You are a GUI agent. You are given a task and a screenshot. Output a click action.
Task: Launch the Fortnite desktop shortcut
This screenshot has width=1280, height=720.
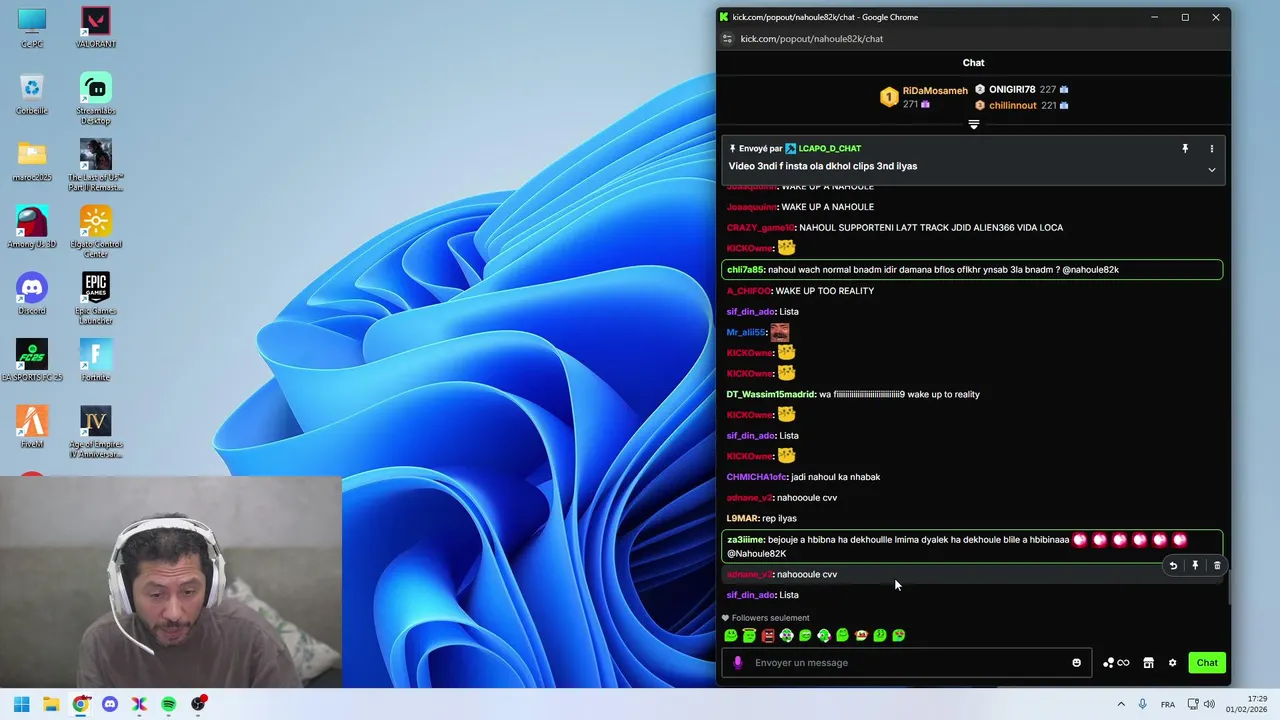tap(96, 360)
